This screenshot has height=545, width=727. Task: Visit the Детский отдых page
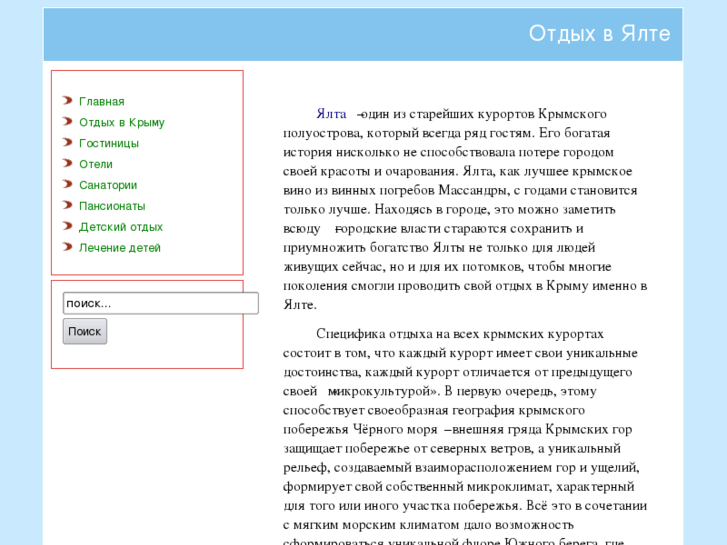pos(121,228)
